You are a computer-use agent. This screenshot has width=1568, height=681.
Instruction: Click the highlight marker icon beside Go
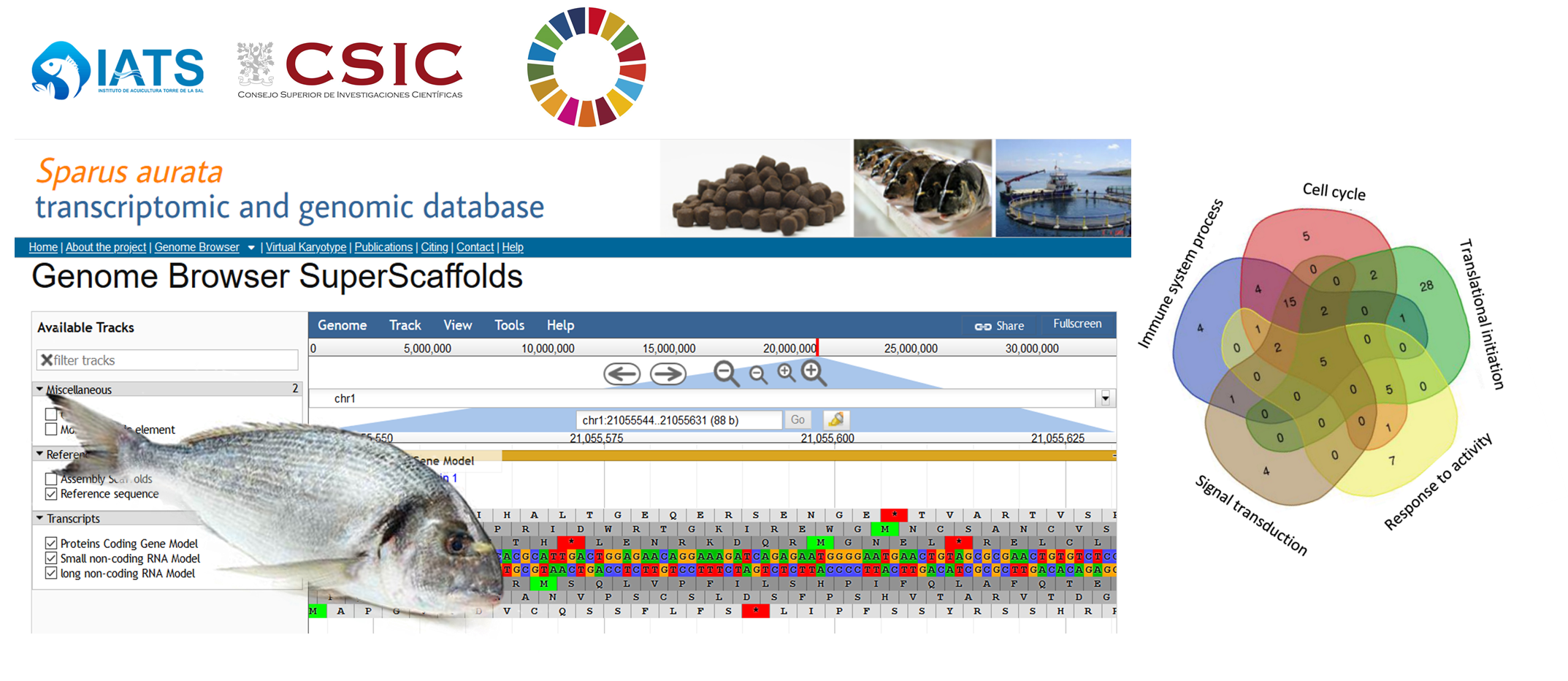click(836, 419)
